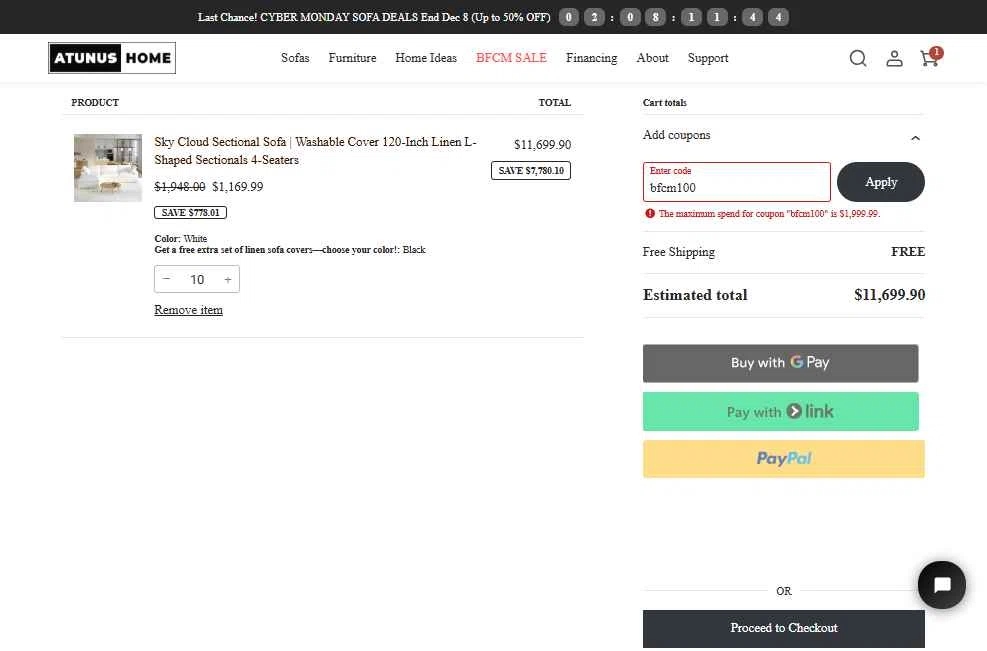Viewport: 987px width, 651px height.
Task: Click the SAVE $778.01 badge
Action: tap(190, 213)
